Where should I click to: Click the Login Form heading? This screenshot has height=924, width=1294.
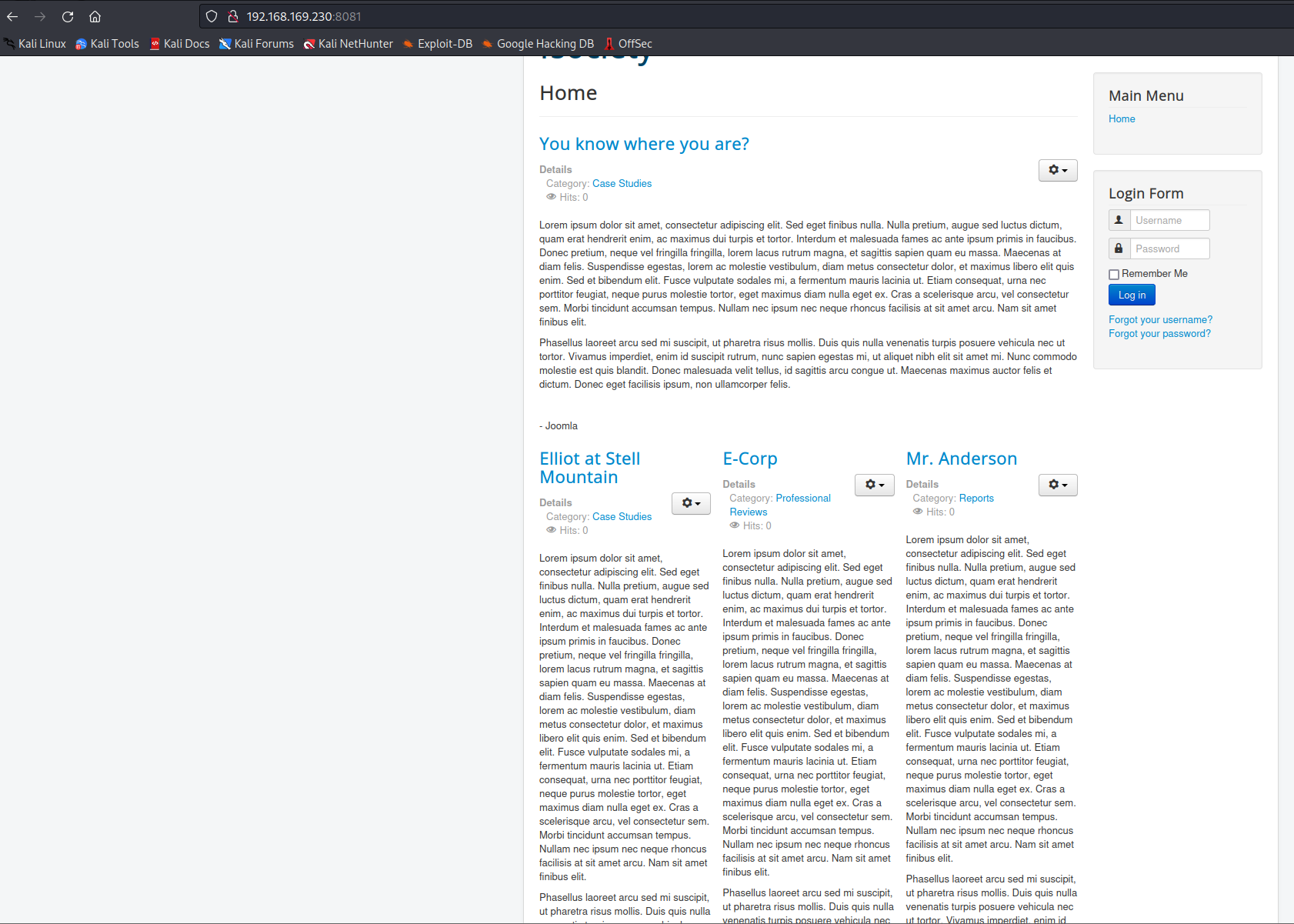[1146, 194]
